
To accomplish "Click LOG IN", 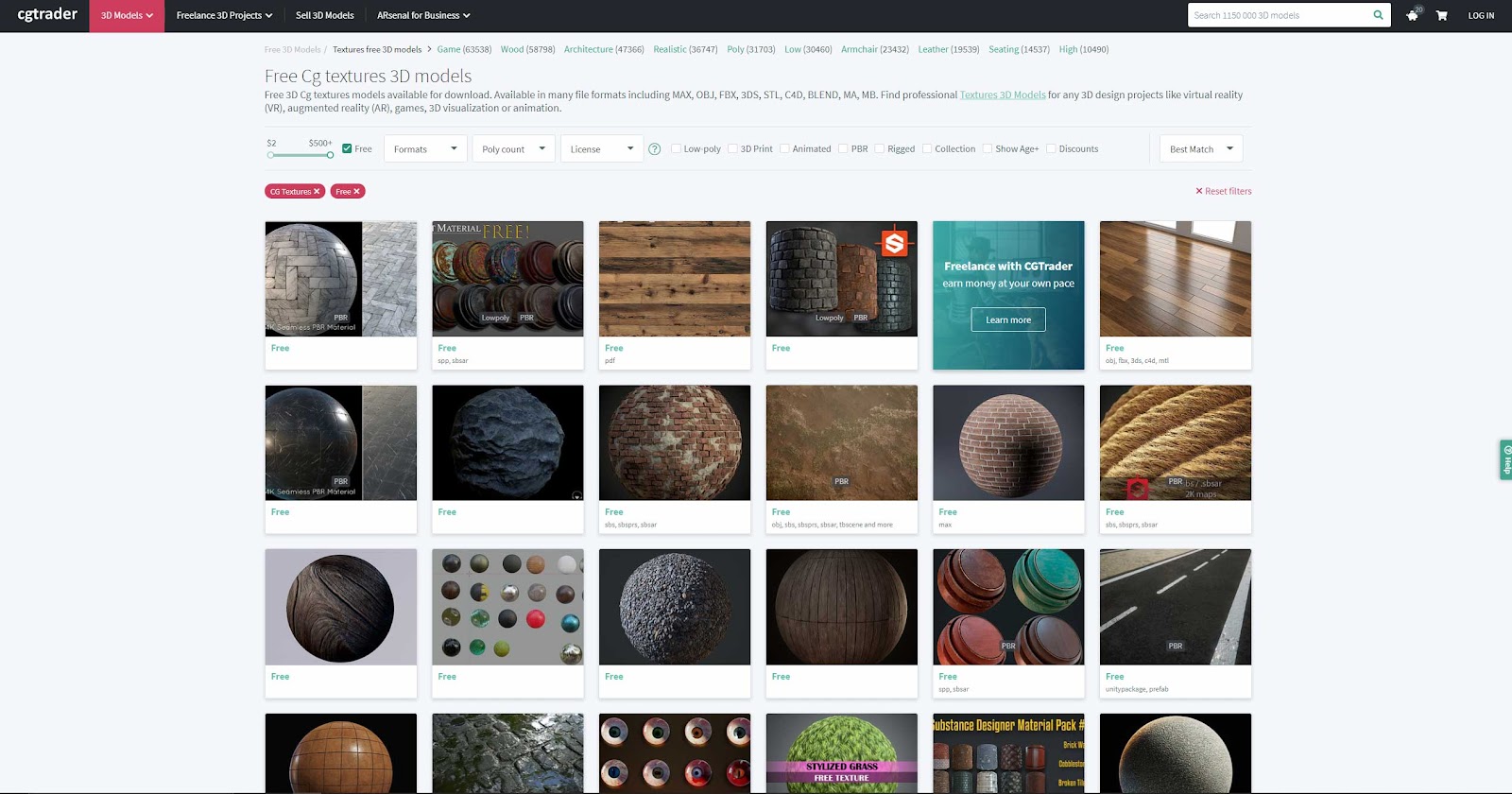I will [x=1481, y=16].
